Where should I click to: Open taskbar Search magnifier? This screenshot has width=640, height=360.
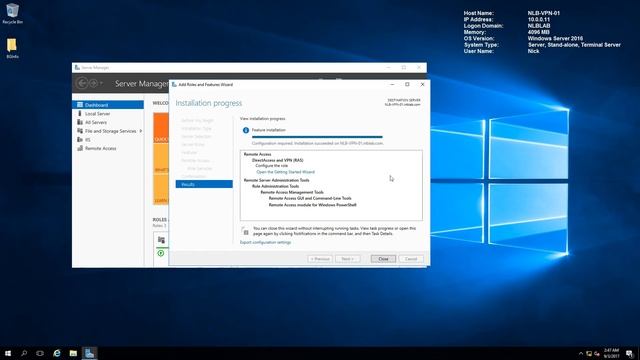coord(24,353)
